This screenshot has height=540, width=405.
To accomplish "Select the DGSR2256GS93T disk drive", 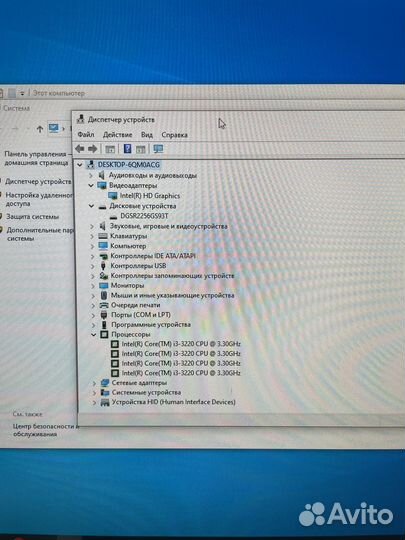I will [x=144, y=216].
